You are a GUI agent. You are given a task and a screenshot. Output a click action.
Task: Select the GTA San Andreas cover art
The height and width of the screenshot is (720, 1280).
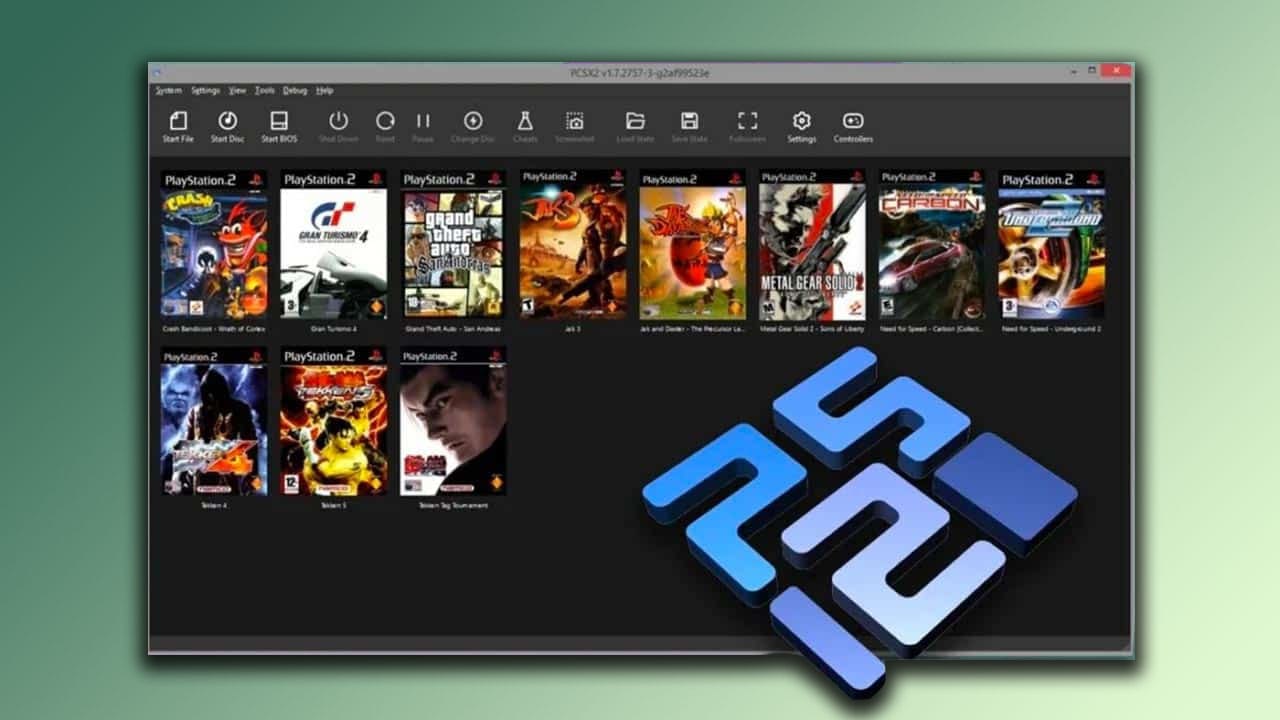453,245
